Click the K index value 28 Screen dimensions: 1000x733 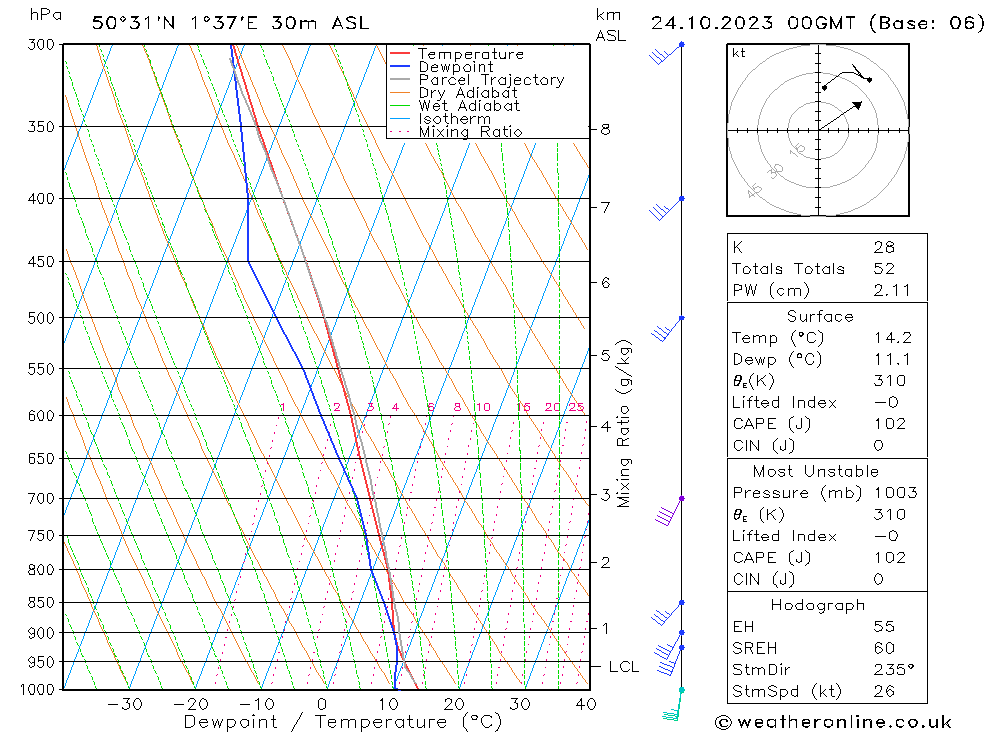click(x=885, y=247)
